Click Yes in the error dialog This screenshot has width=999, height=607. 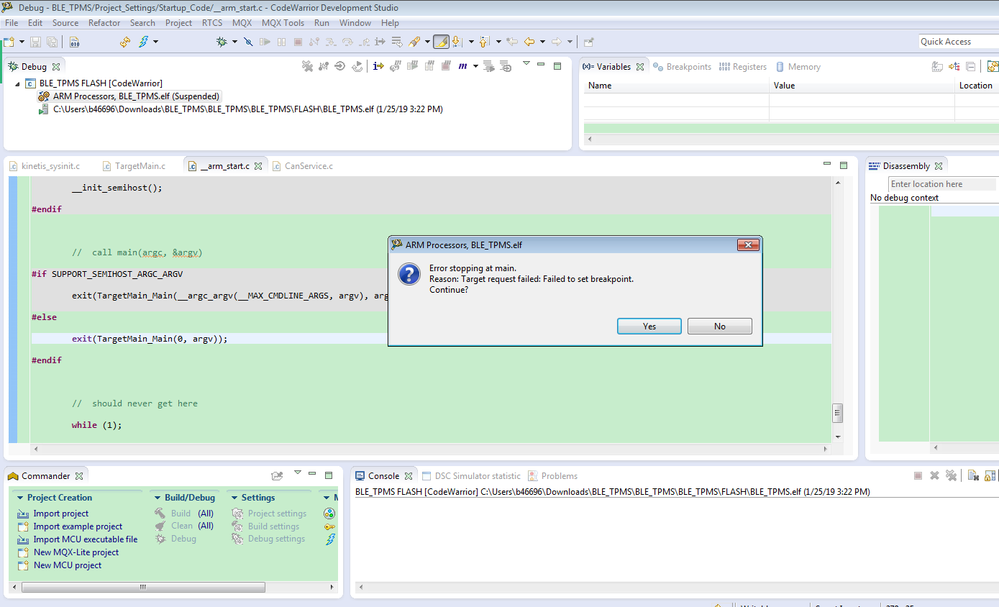click(x=649, y=326)
